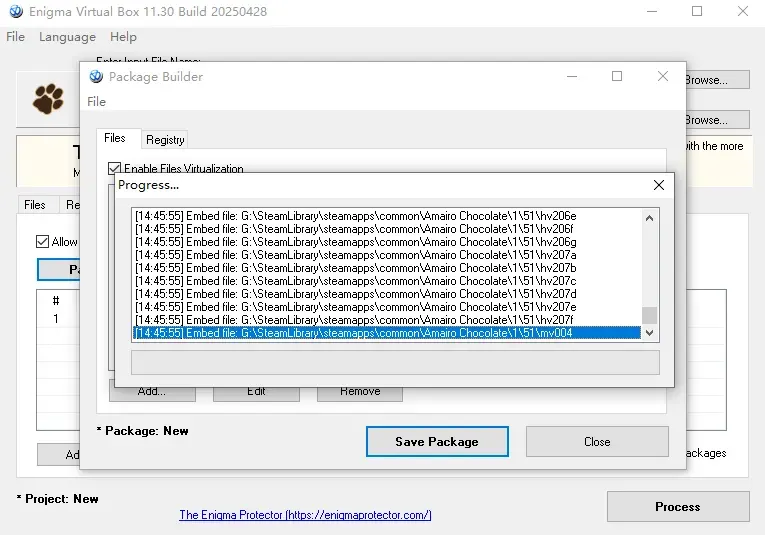The width and height of the screenshot is (765, 535).
Task: Click the second Browse button in main window
Action: (x=717, y=120)
